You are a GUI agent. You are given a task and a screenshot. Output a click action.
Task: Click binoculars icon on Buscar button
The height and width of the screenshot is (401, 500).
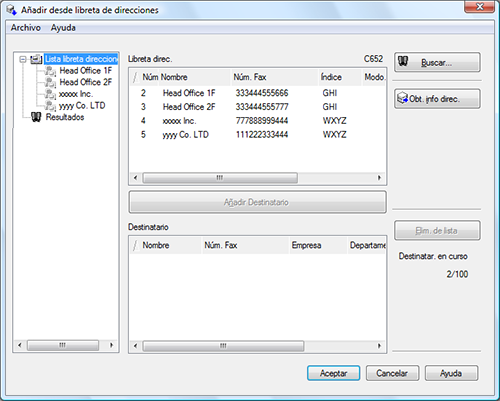[403, 61]
